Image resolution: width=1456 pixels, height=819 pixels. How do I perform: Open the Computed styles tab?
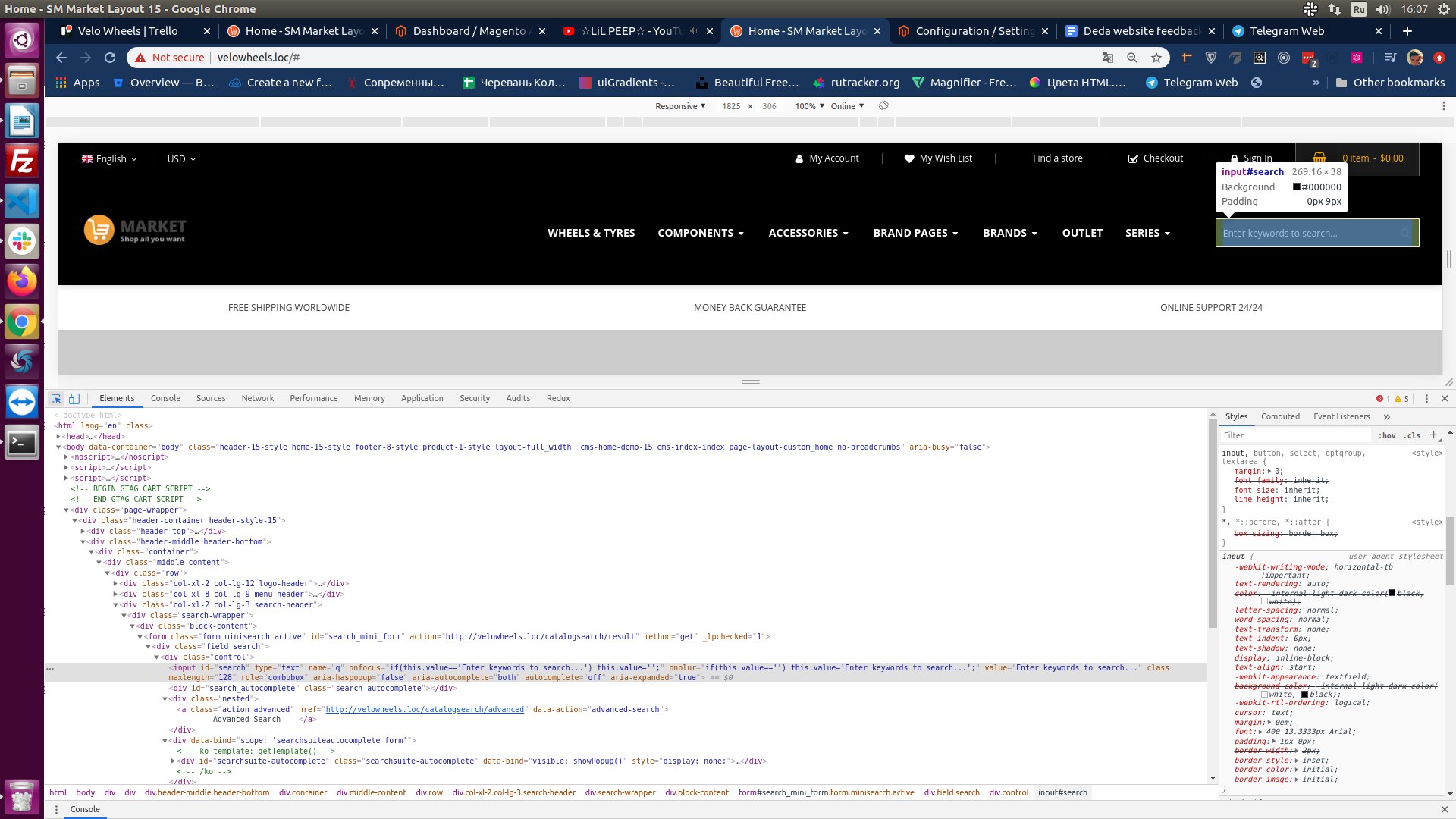point(1280,416)
